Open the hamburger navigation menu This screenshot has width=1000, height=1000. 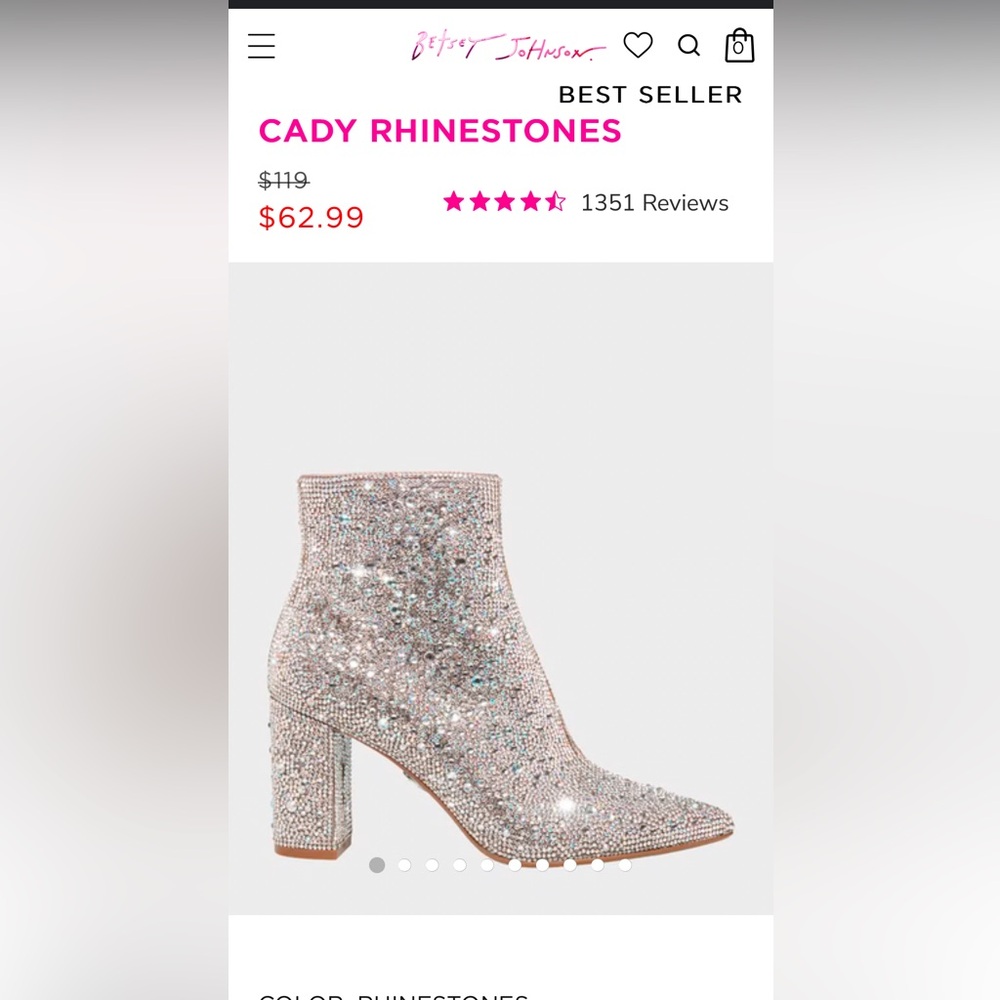coord(261,46)
